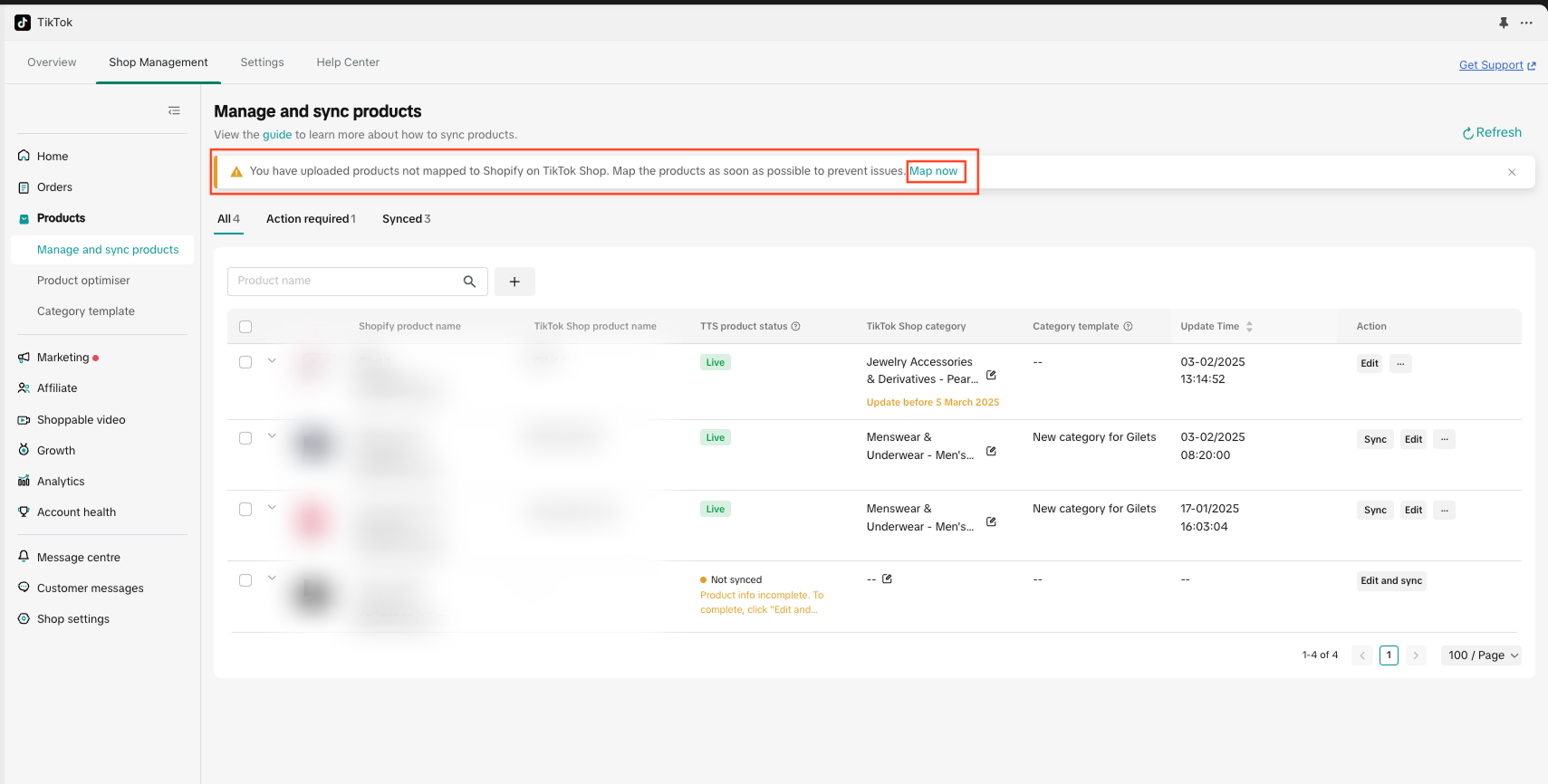Open more actions for 16:03:04 Menswear row
This screenshot has height=784, width=1548.
[1444, 510]
